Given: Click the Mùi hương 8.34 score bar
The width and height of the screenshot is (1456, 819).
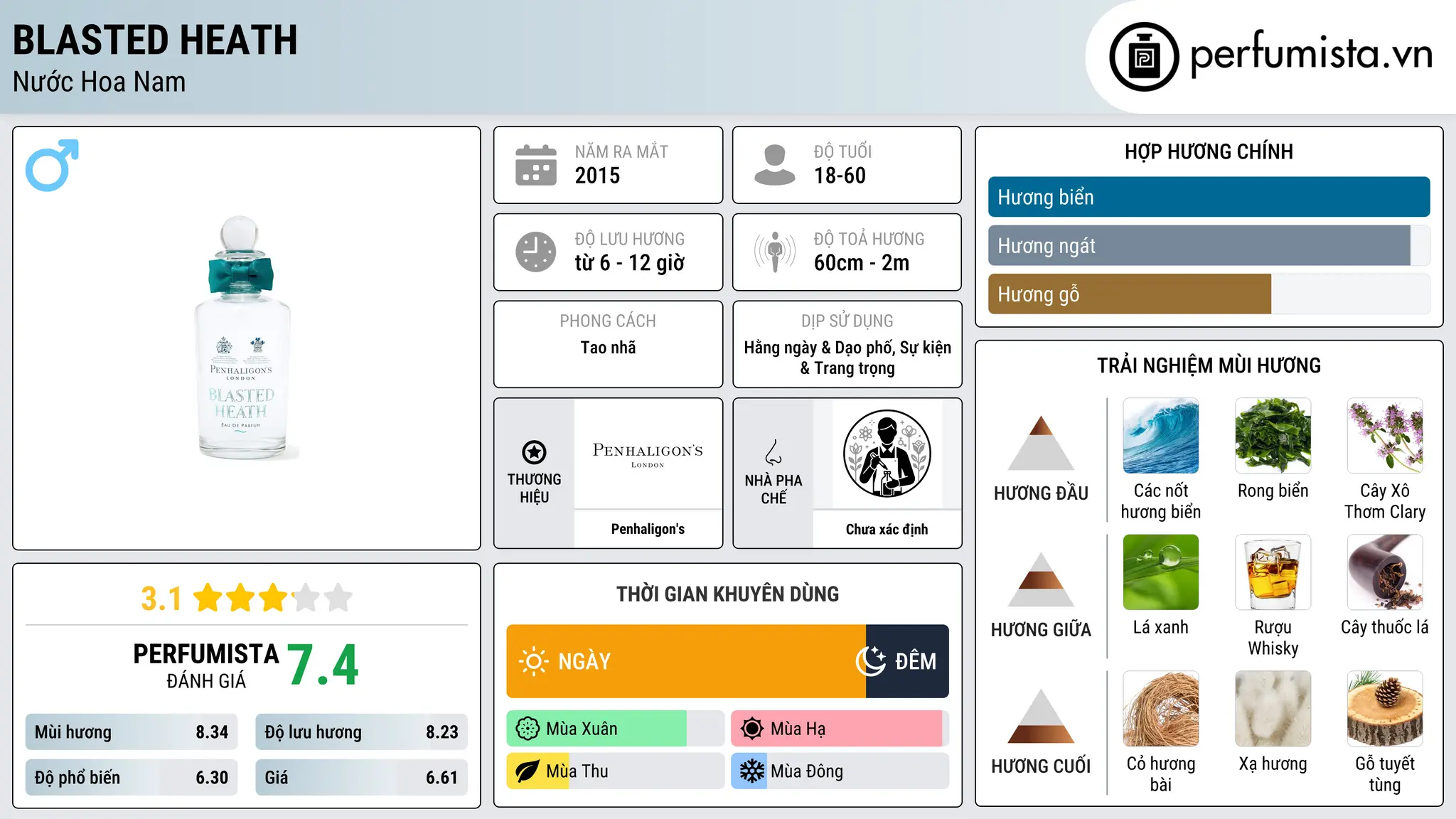Looking at the screenshot, I should click(132, 732).
